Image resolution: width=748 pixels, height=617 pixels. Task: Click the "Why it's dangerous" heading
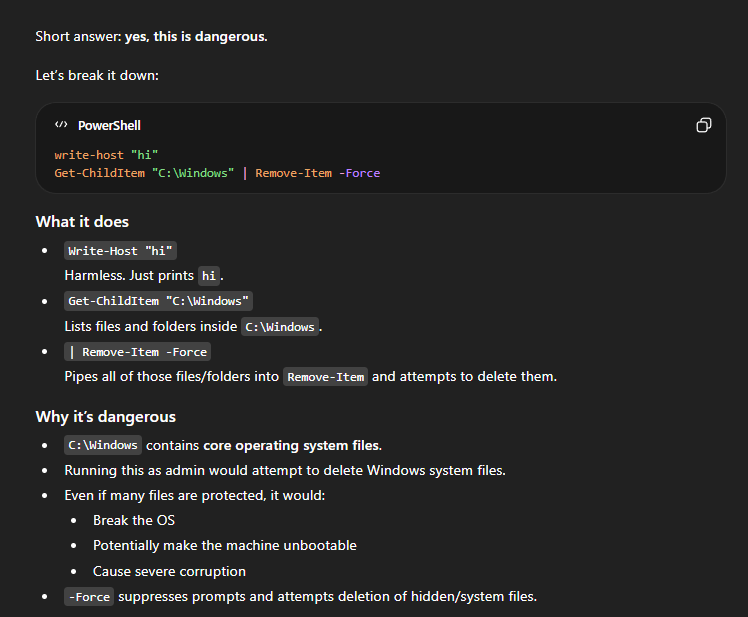(105, 416)
